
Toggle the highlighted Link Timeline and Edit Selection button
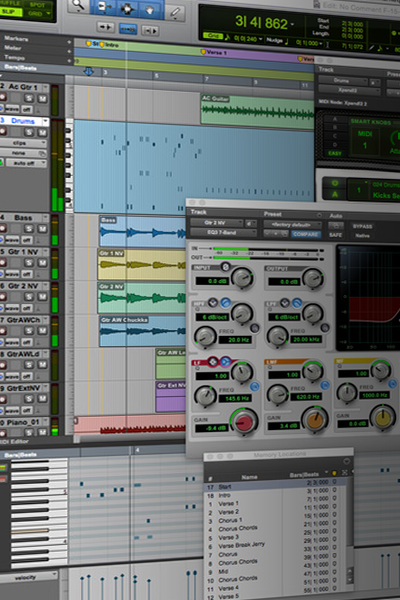tap(128, 29)
